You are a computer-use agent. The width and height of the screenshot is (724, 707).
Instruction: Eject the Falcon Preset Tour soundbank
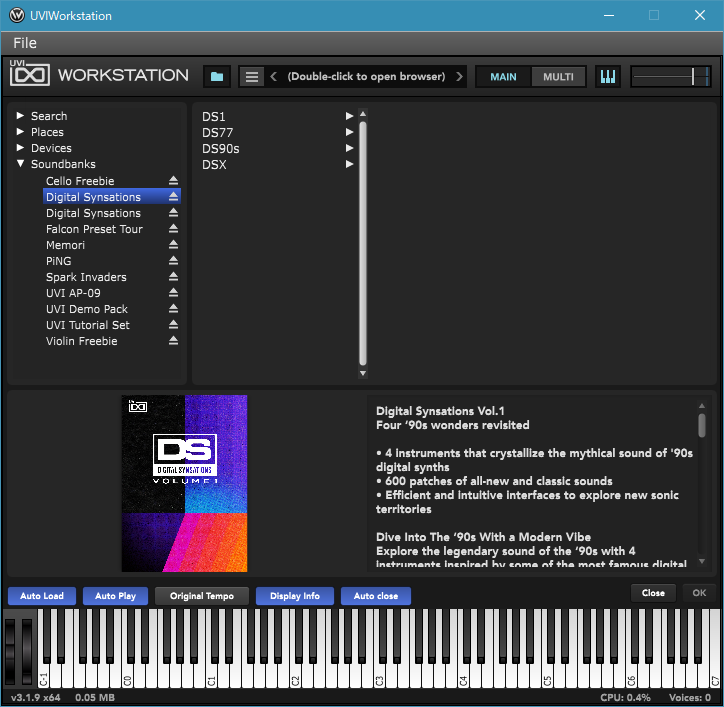[173, 229]
